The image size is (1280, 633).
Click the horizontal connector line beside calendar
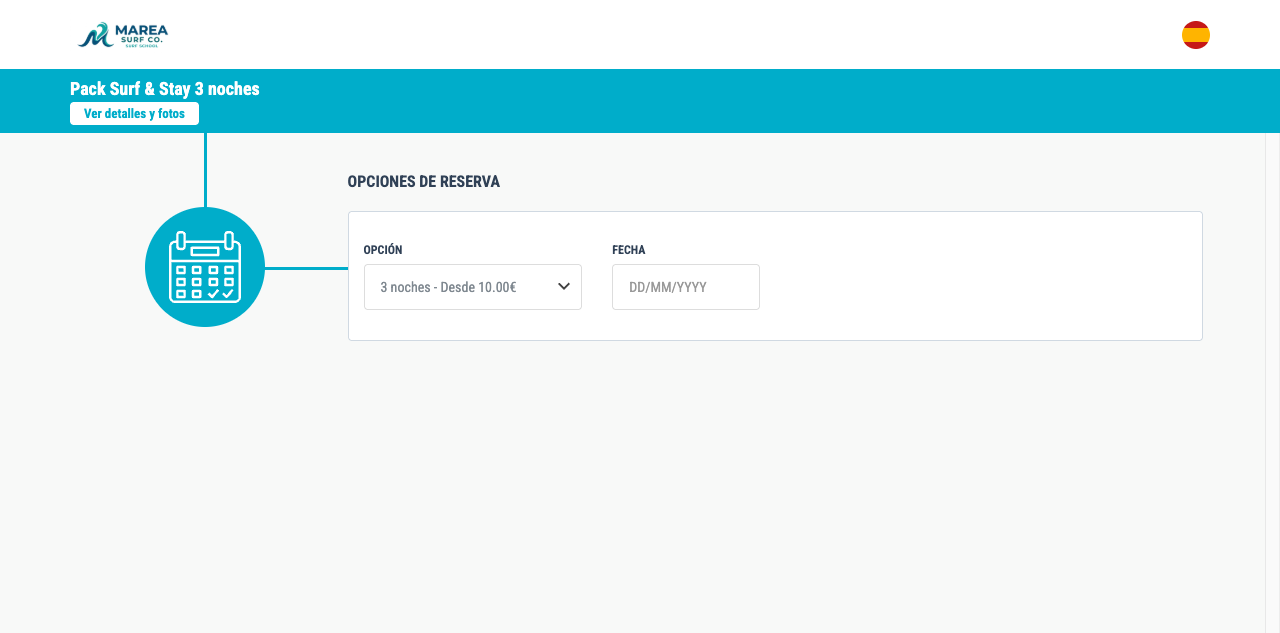[x=306, y=268]
